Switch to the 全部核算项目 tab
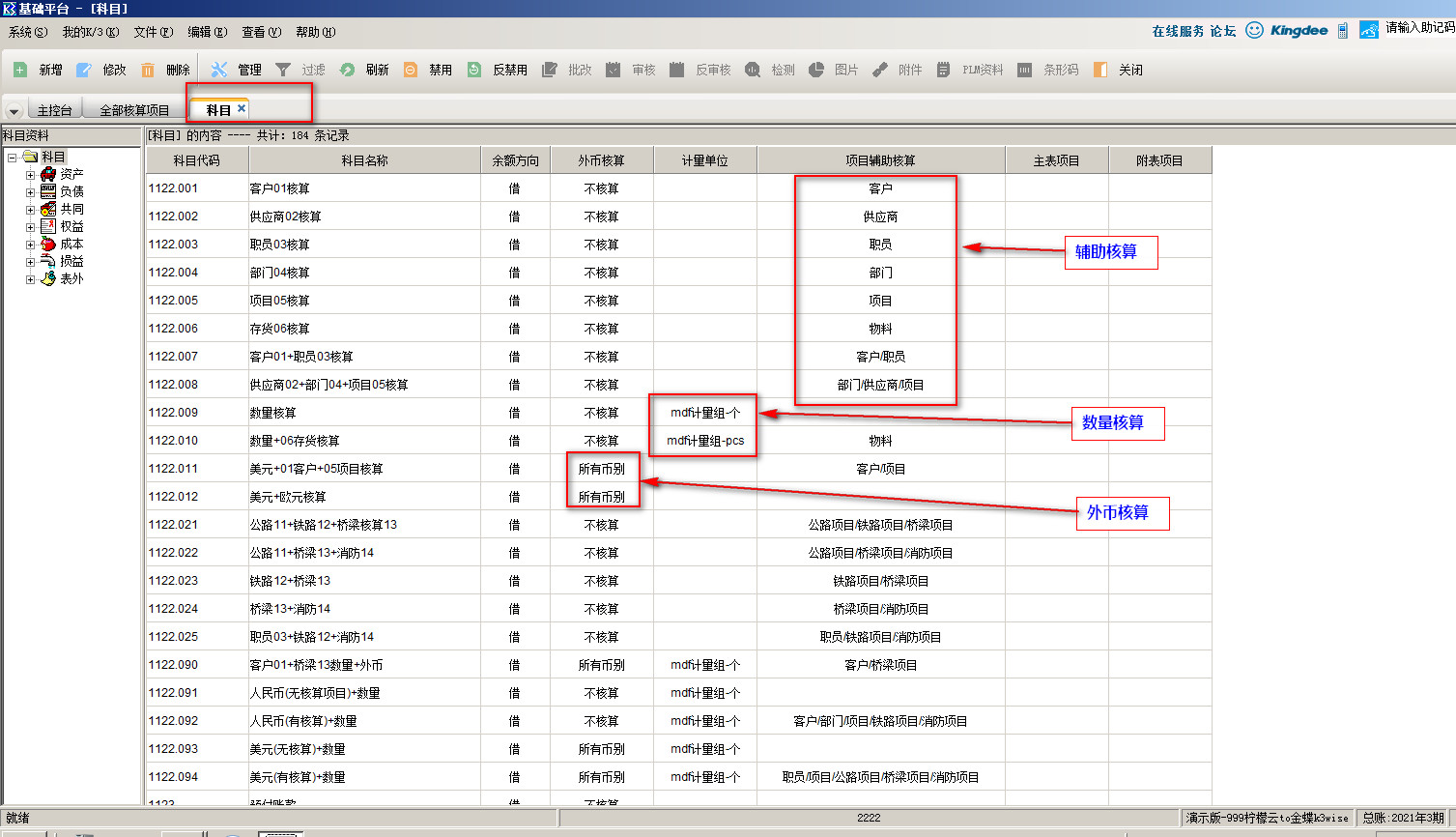1456x837 pixels. 134,110
